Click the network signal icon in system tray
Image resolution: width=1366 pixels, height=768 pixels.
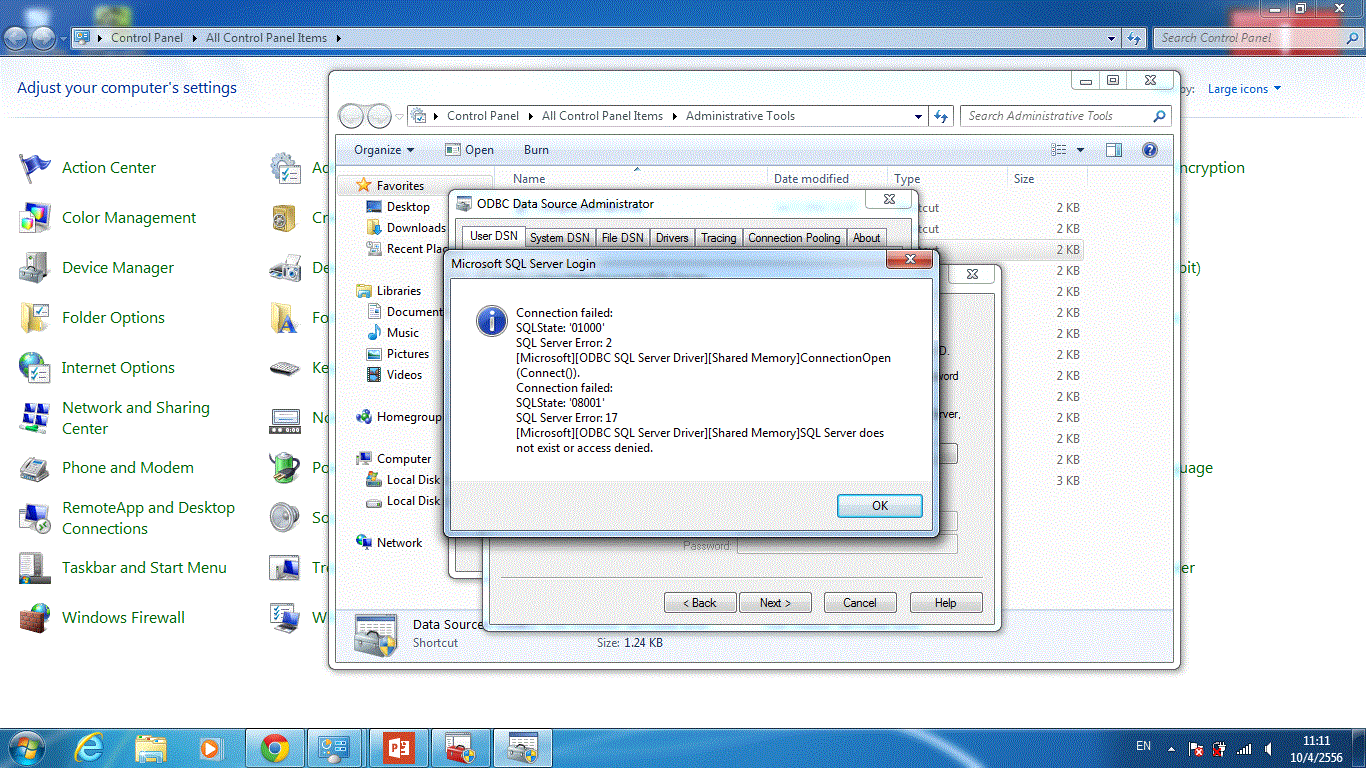(x=1244, y=748)
